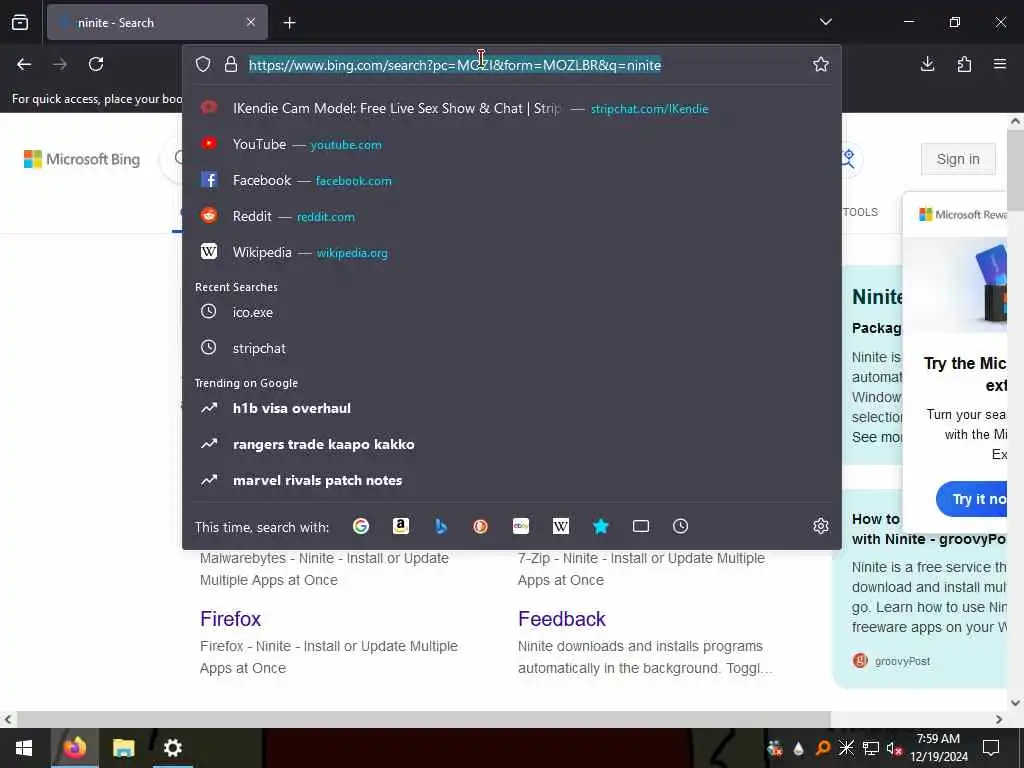1024x768 pixels.
Task: Click the muted volume tray icon
Action: coord(894,748)
